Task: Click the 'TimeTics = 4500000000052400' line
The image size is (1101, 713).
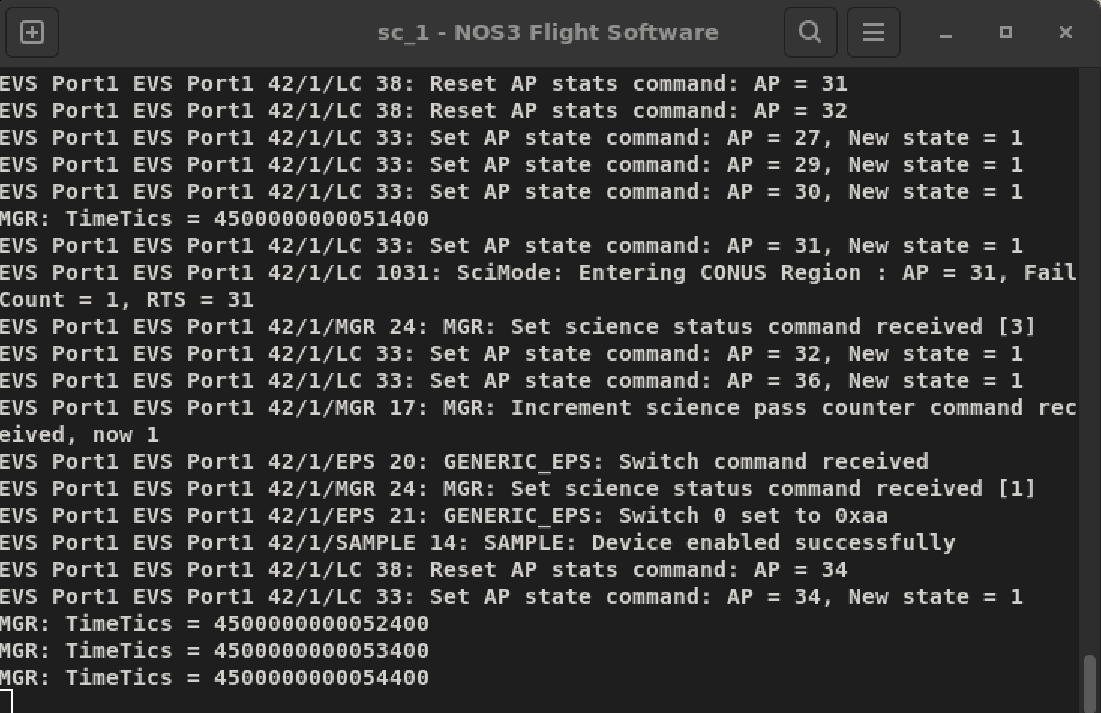Action: tap(214, 624)
